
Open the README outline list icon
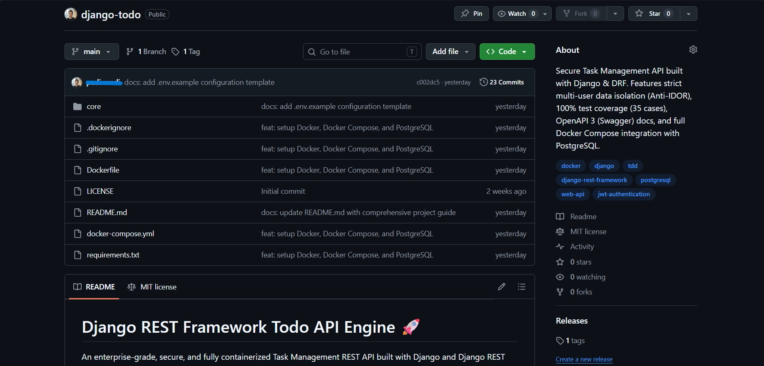[521, 287]
